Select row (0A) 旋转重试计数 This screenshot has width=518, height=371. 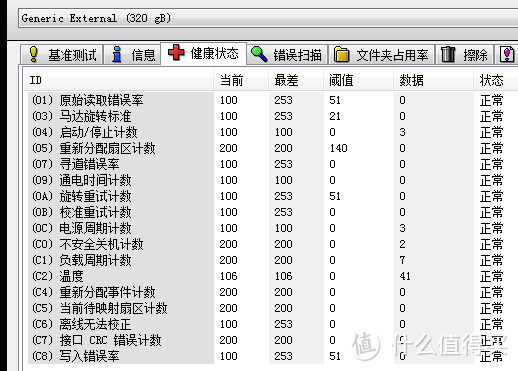point(272,196)
